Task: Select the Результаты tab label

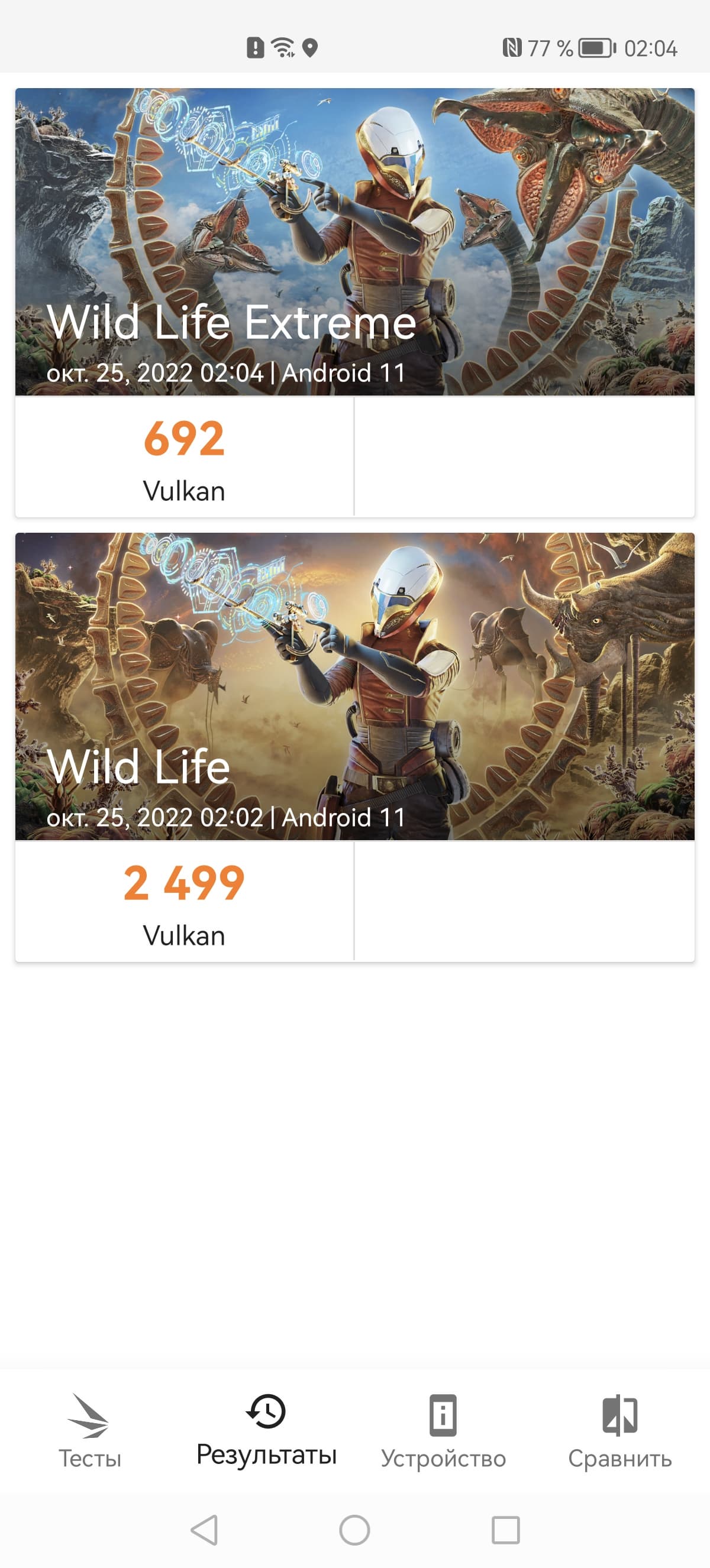Action: click(x=266, y=1455)
